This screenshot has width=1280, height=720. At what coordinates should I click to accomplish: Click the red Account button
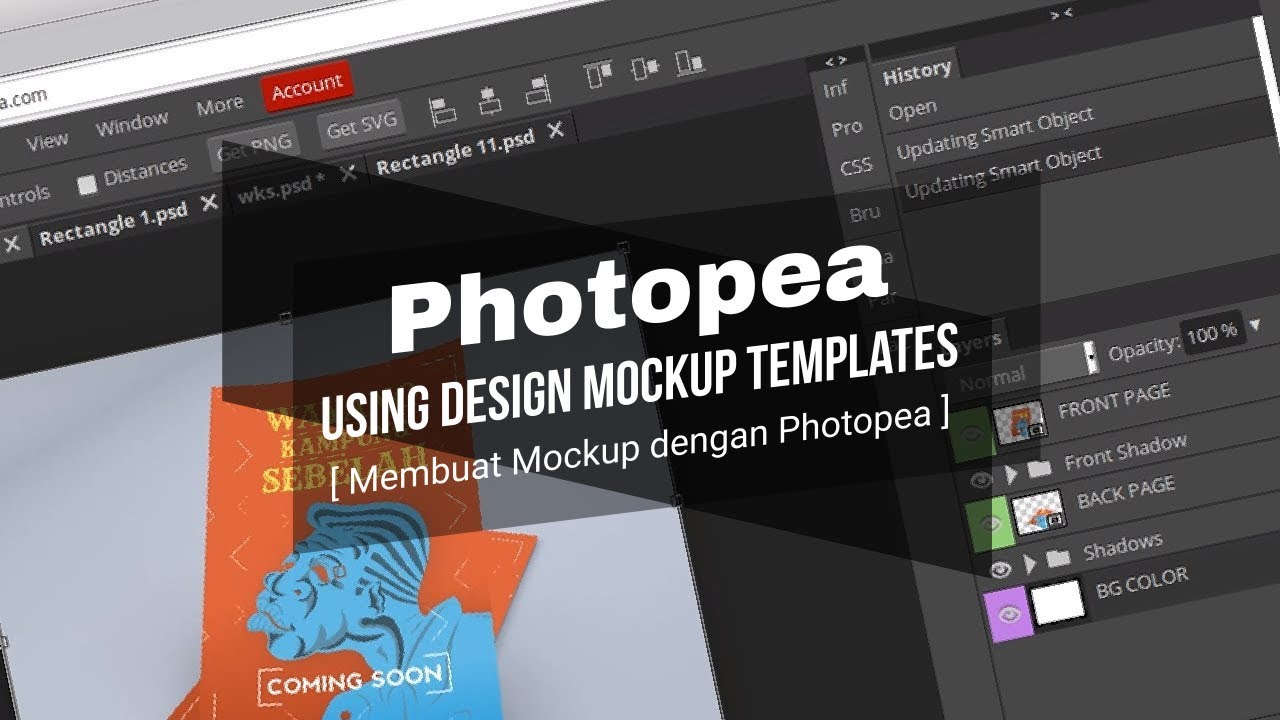[307, 88]
